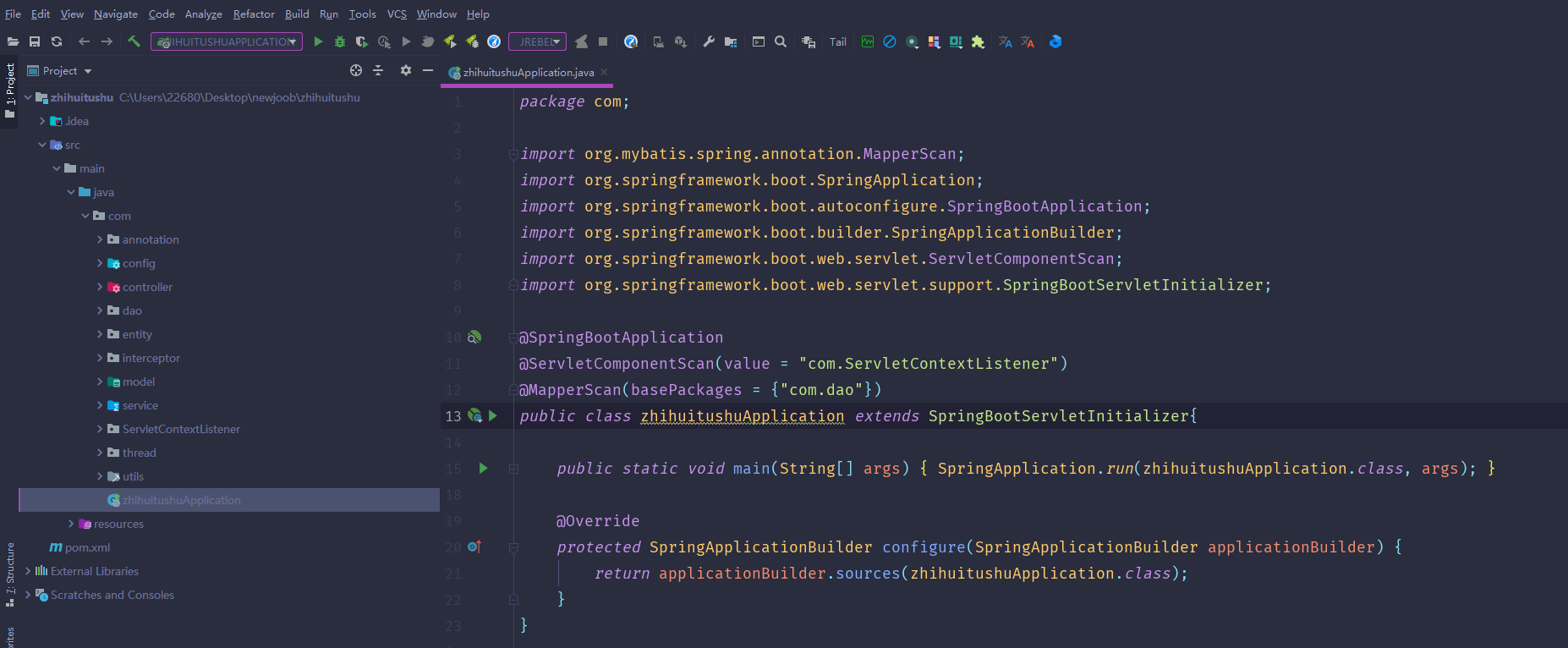The image size is (1568, 648).
Task: Click the green waveform monitor icon
Action: (x=868, y=41)
